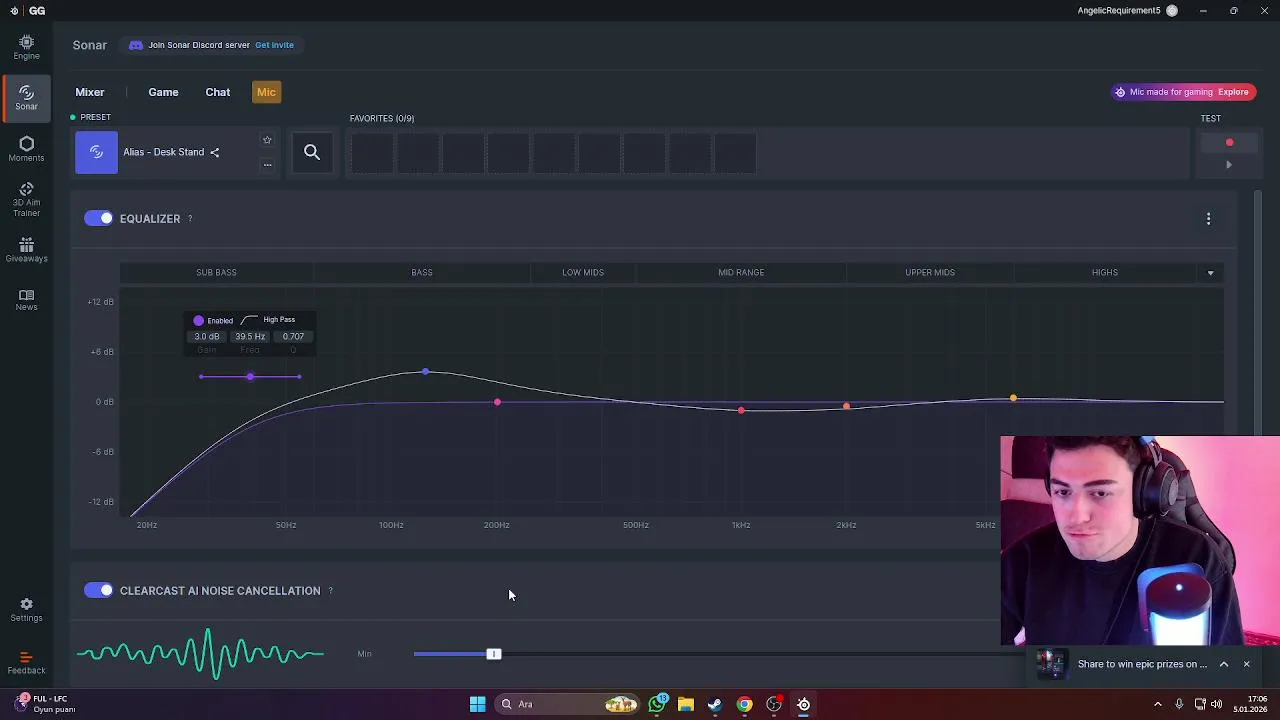Screen dimensions: 1280x720
Task: Switch to the Chat tab
Action: (x=218, y=92)
